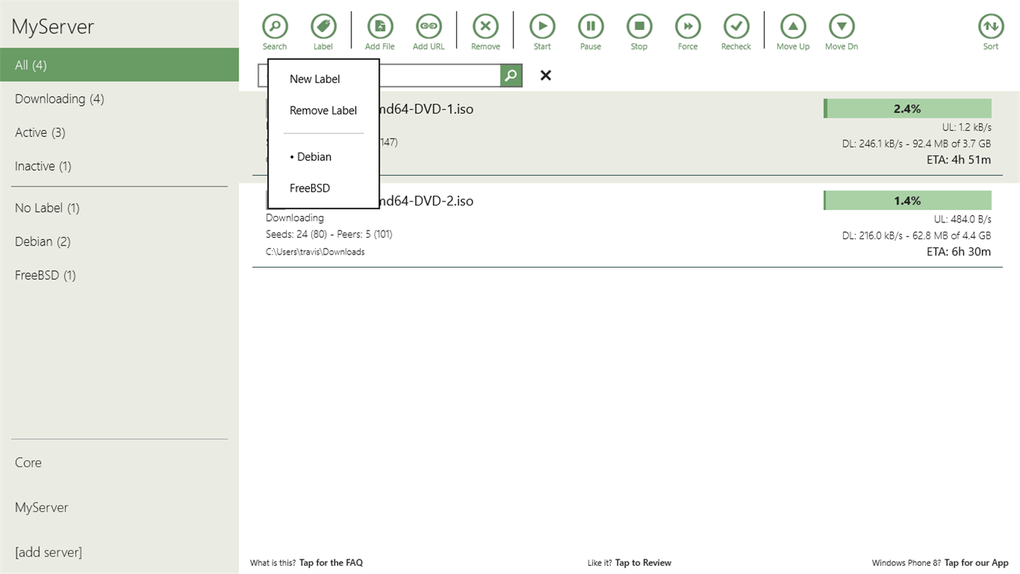This screenshot has height=574, width=1020.
Task: Click the green magnifier search button
Action: coord(511,75)
